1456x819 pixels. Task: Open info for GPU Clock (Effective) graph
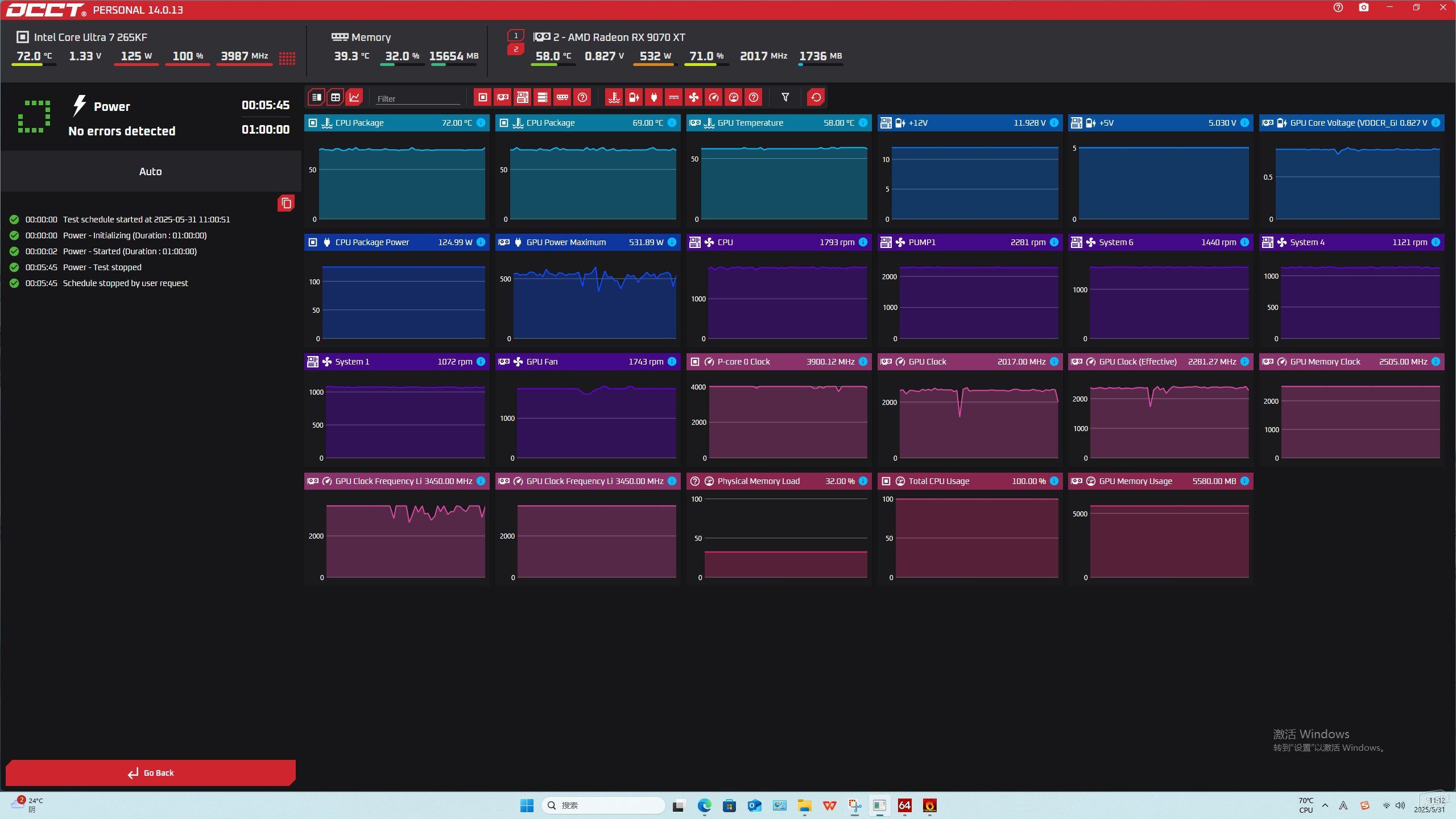(x=1245, y=362)
